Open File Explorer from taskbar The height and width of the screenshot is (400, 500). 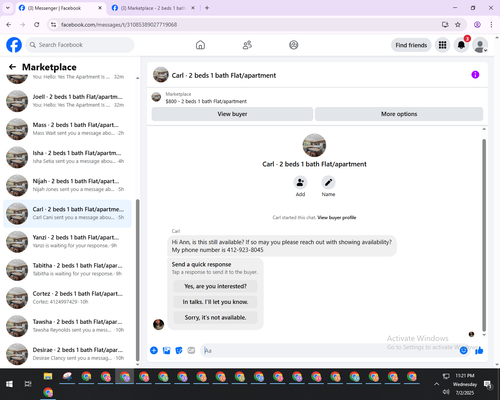coord(48,377)
